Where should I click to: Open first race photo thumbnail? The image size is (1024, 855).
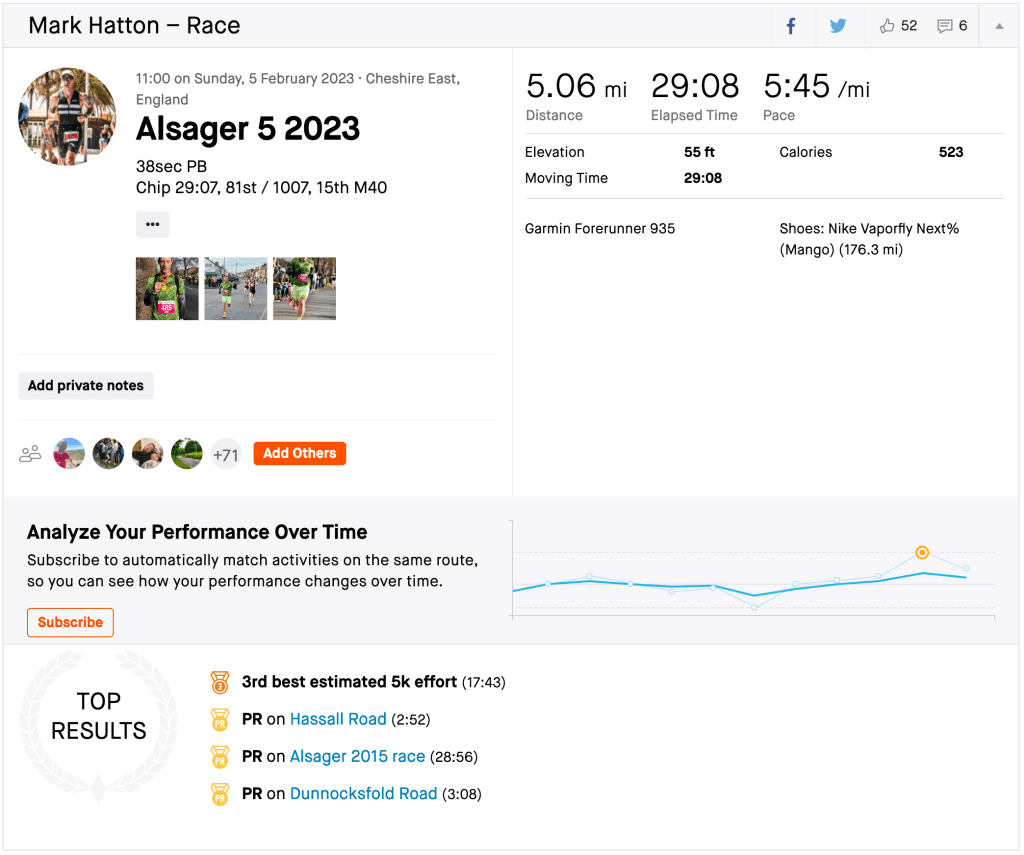(x=167, y=288)
